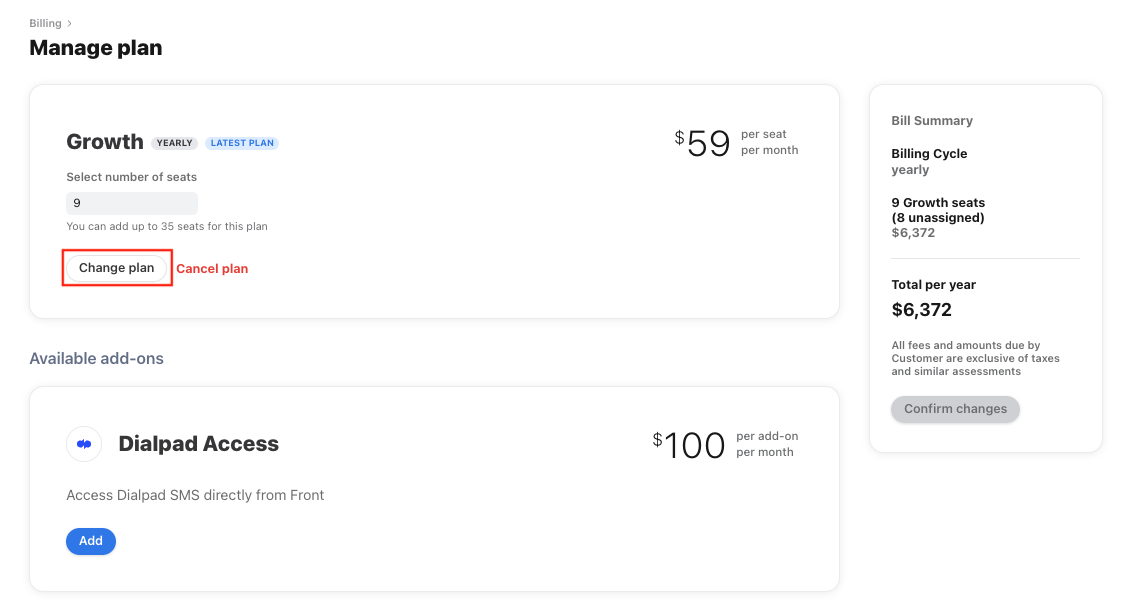Click the Available add-ons section header
Screen dimensions: 1122x603
96,358
